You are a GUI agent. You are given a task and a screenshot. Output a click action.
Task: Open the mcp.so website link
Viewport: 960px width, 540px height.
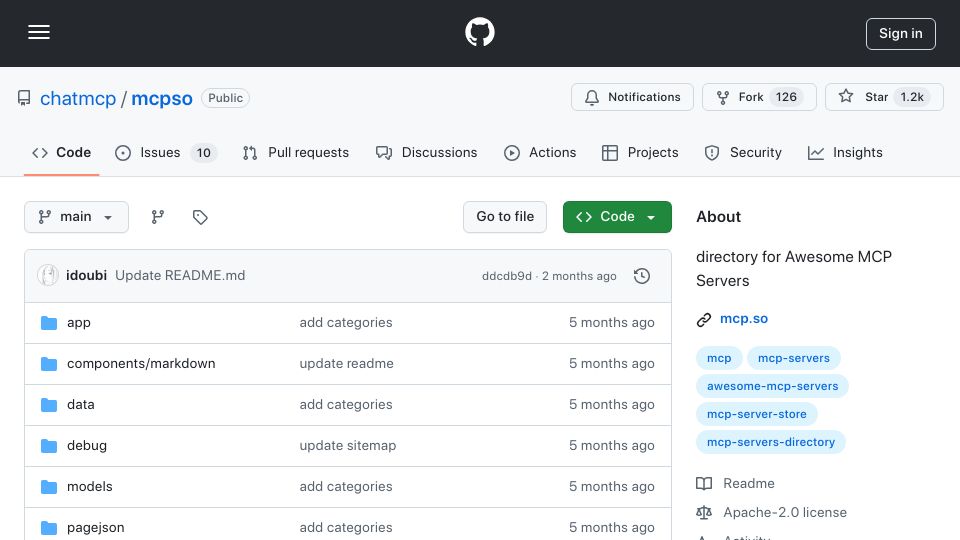(744, 319)
